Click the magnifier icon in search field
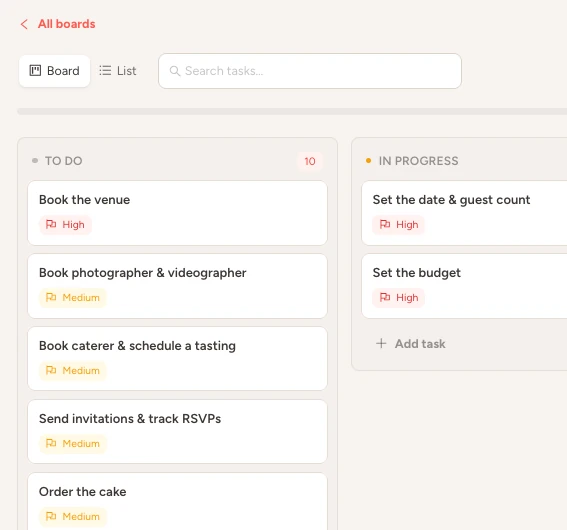The width and height of the screenshot is (567, 530). click(175, 71)
